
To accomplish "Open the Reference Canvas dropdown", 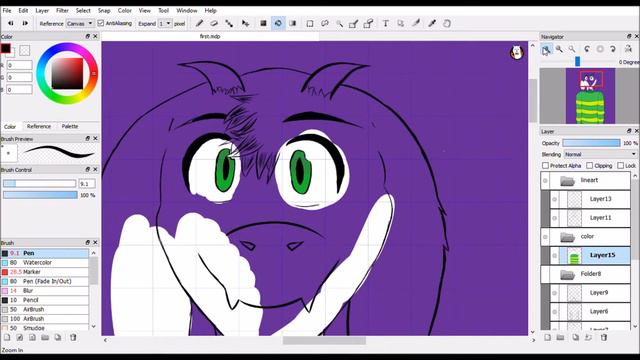I will coord(80,24).
